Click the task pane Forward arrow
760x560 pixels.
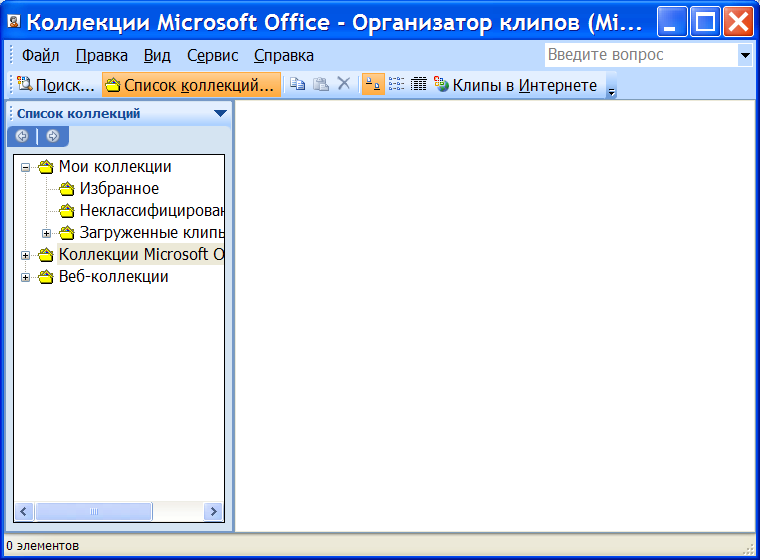(52, 136)
